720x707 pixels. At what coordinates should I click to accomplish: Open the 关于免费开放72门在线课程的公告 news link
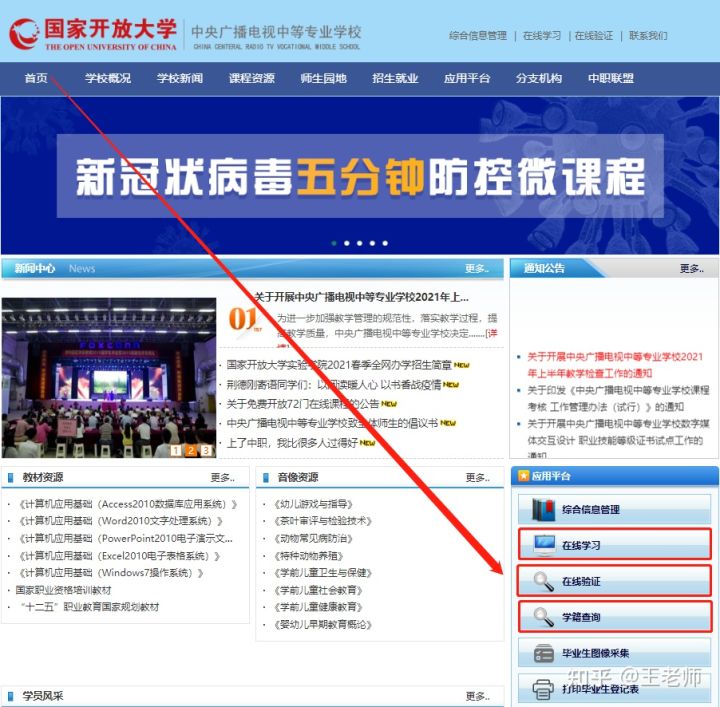(x=303, y=404)
